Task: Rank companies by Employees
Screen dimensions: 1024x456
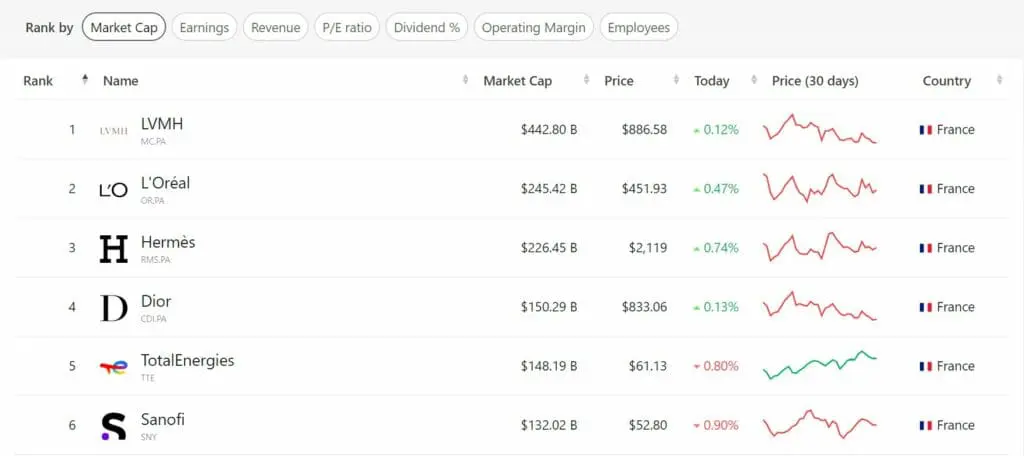Action: [639, 27]
